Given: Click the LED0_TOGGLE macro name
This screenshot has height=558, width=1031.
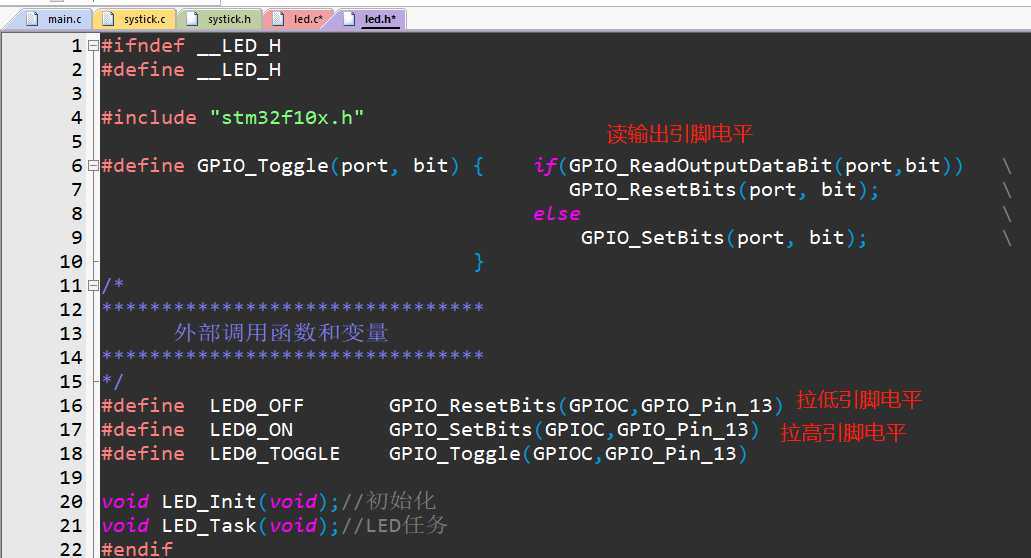Looking at the screenshot, I should tap(275, 453).
